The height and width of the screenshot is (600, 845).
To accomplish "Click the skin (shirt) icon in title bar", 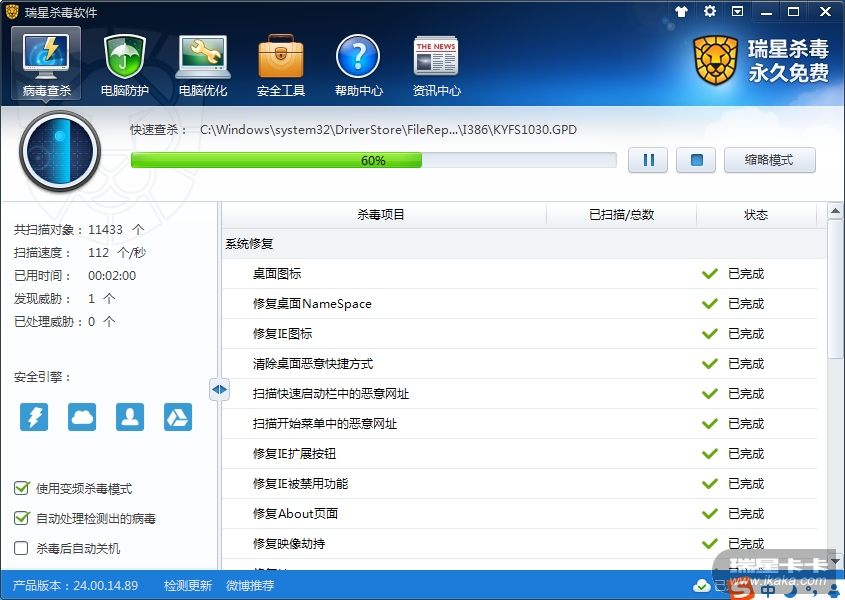I will (682, 11).
